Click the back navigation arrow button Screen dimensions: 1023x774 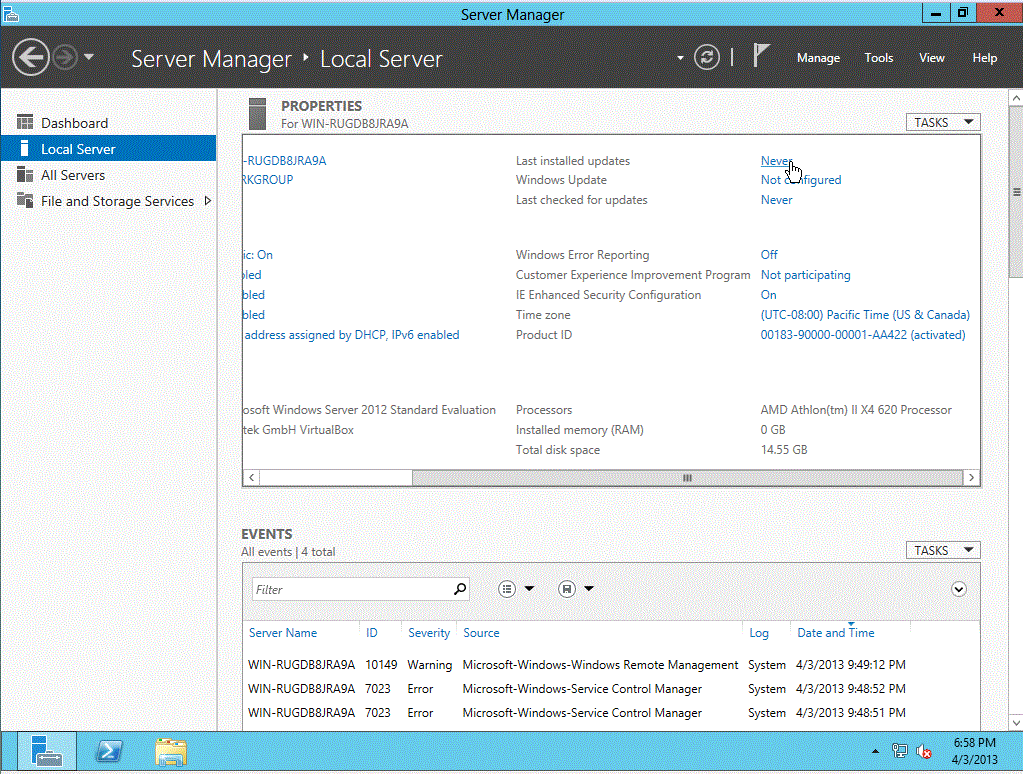[31, 57]
